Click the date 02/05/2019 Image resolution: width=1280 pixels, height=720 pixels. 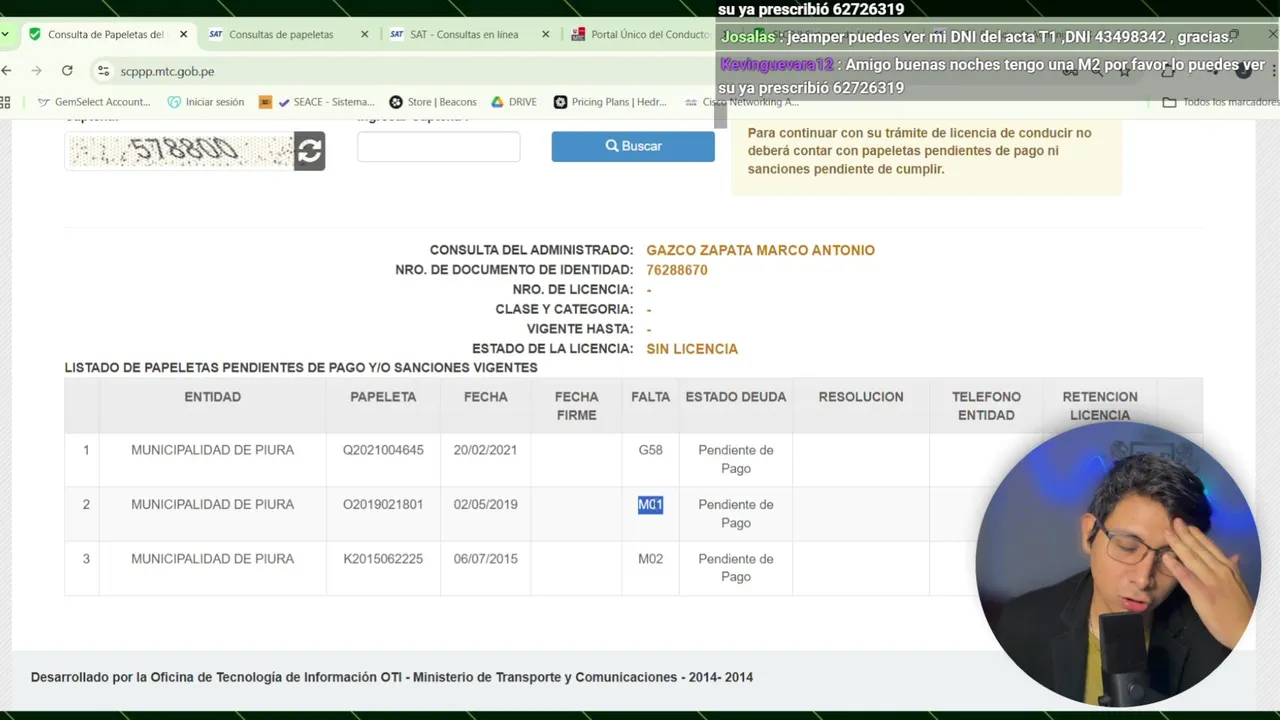tap(485, 504)
